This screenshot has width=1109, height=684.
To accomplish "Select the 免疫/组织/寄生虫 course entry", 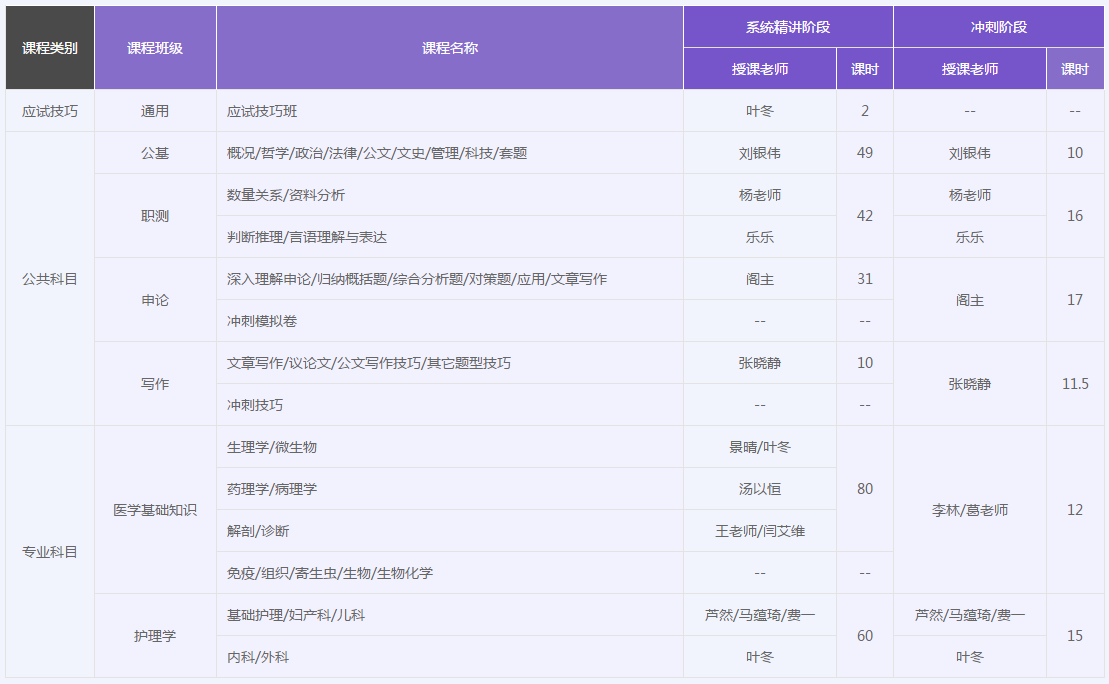I will click(x=330, y=573).
